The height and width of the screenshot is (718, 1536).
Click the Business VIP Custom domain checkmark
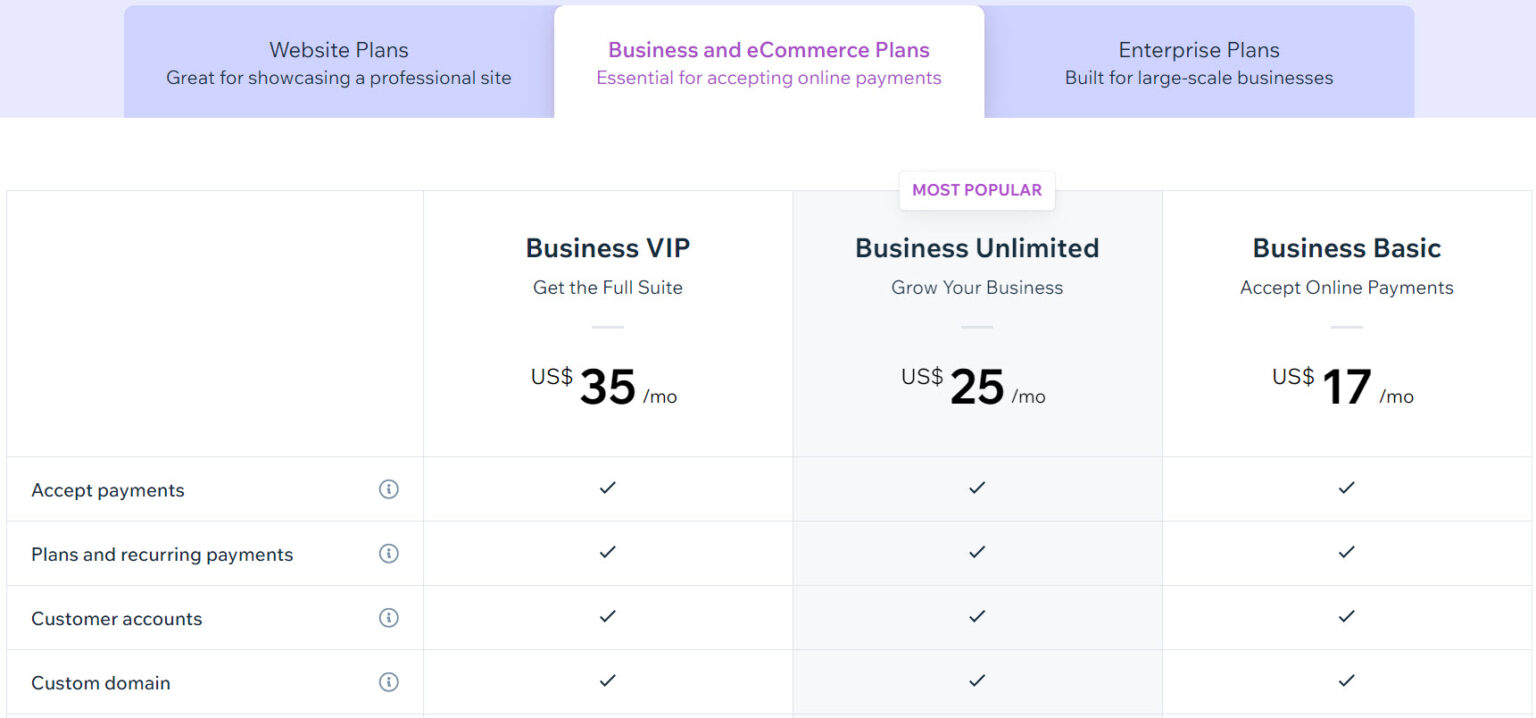coord(607,681)
